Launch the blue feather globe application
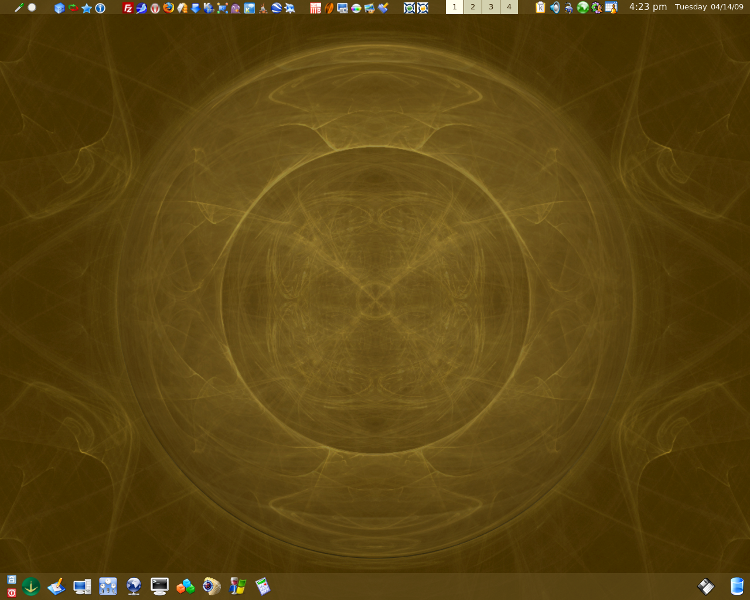 click(141, 8)
